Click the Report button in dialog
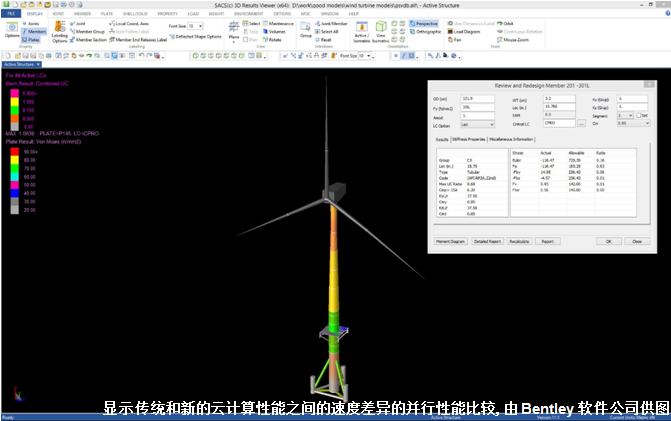The height and width of the screenshot is (421, 671). coord(548,242)
